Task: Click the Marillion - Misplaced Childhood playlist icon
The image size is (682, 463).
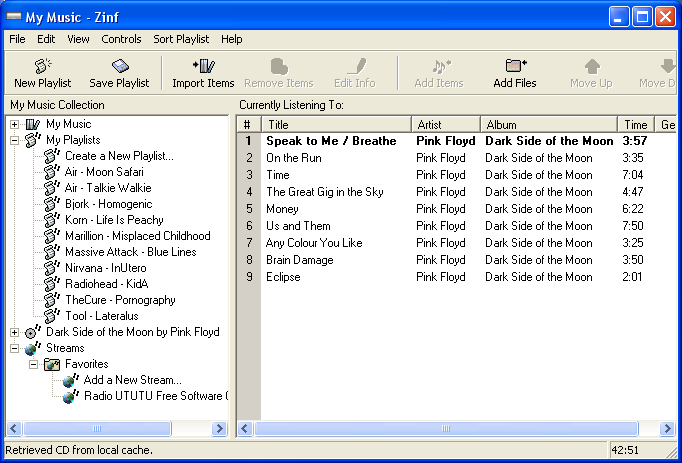Action: (x=52, y=236)
